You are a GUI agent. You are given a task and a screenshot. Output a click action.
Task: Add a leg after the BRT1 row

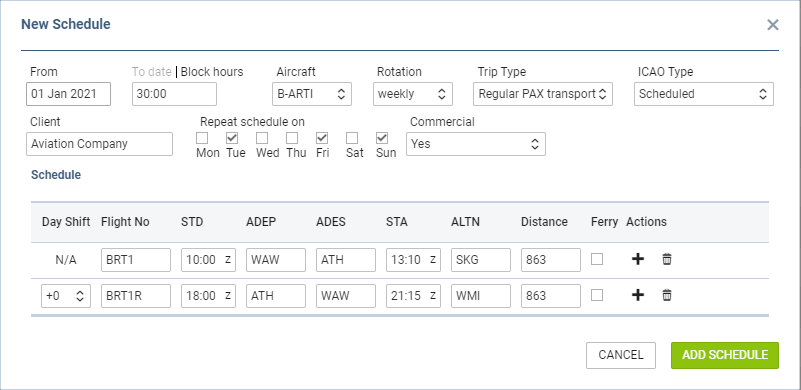638,259
